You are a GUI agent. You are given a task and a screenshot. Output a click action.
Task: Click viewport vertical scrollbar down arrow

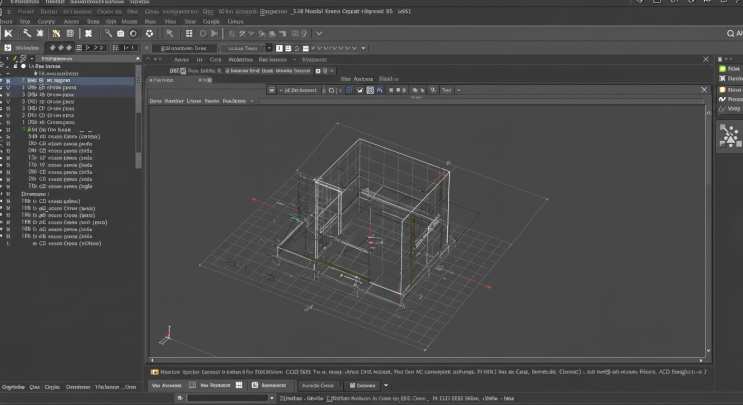click(x=708, y=351)
